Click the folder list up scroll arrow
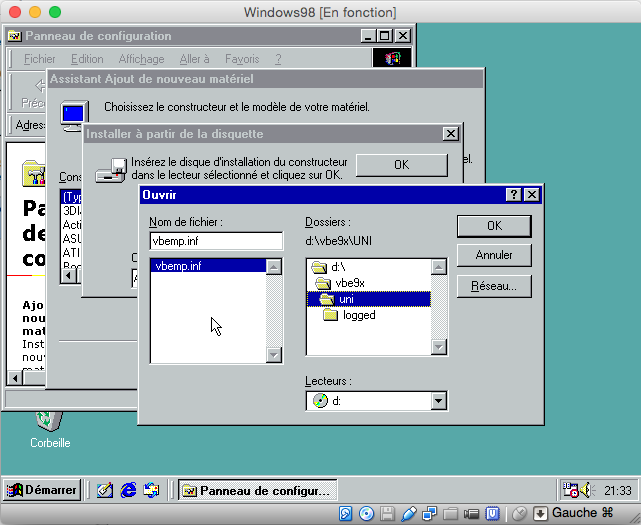Viewport: 641px width, 525px height. tap(438, 267)
